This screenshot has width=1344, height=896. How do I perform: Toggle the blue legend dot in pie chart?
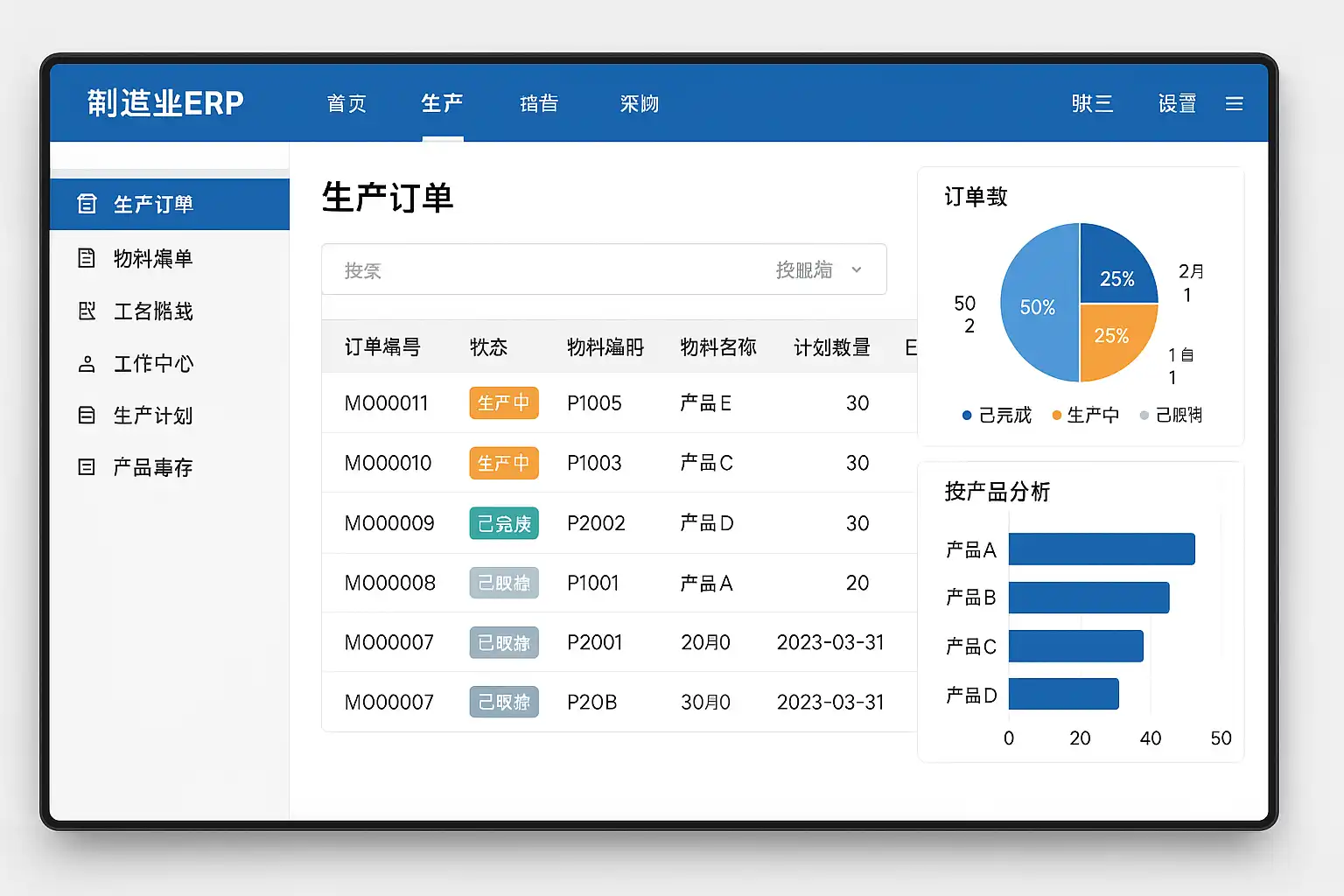click(x=967, y=416)
